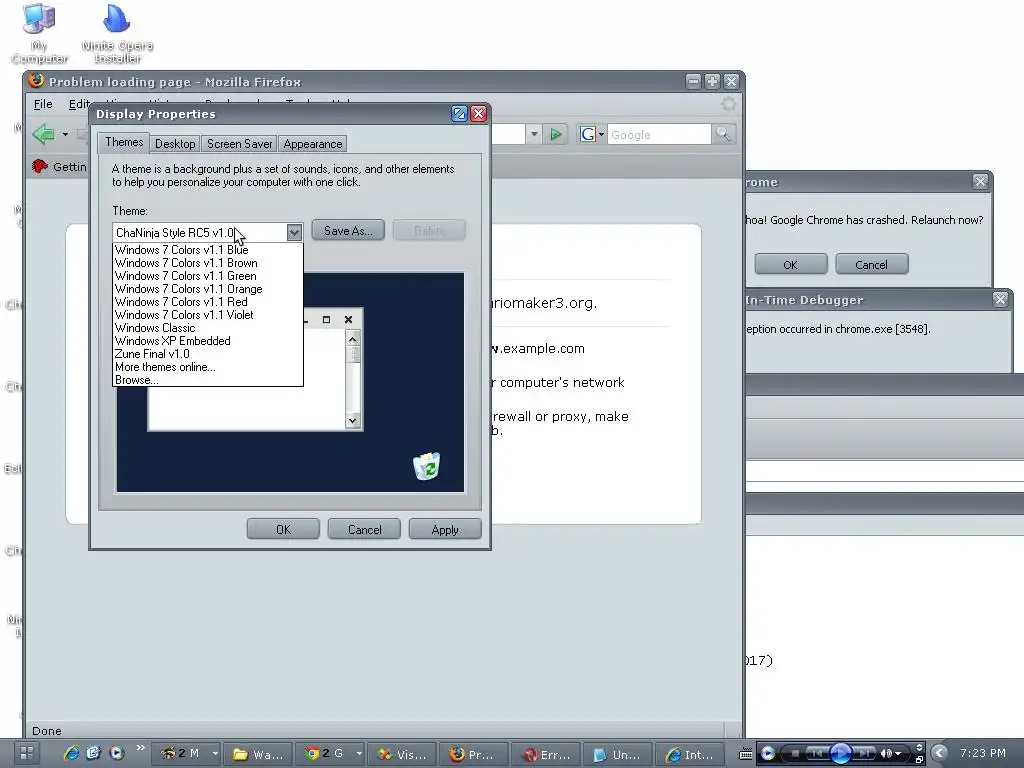This screenshot has width=1024, height=768.
Task: Launch Windows Media Player quick launch icon
Action: [116, 754]
